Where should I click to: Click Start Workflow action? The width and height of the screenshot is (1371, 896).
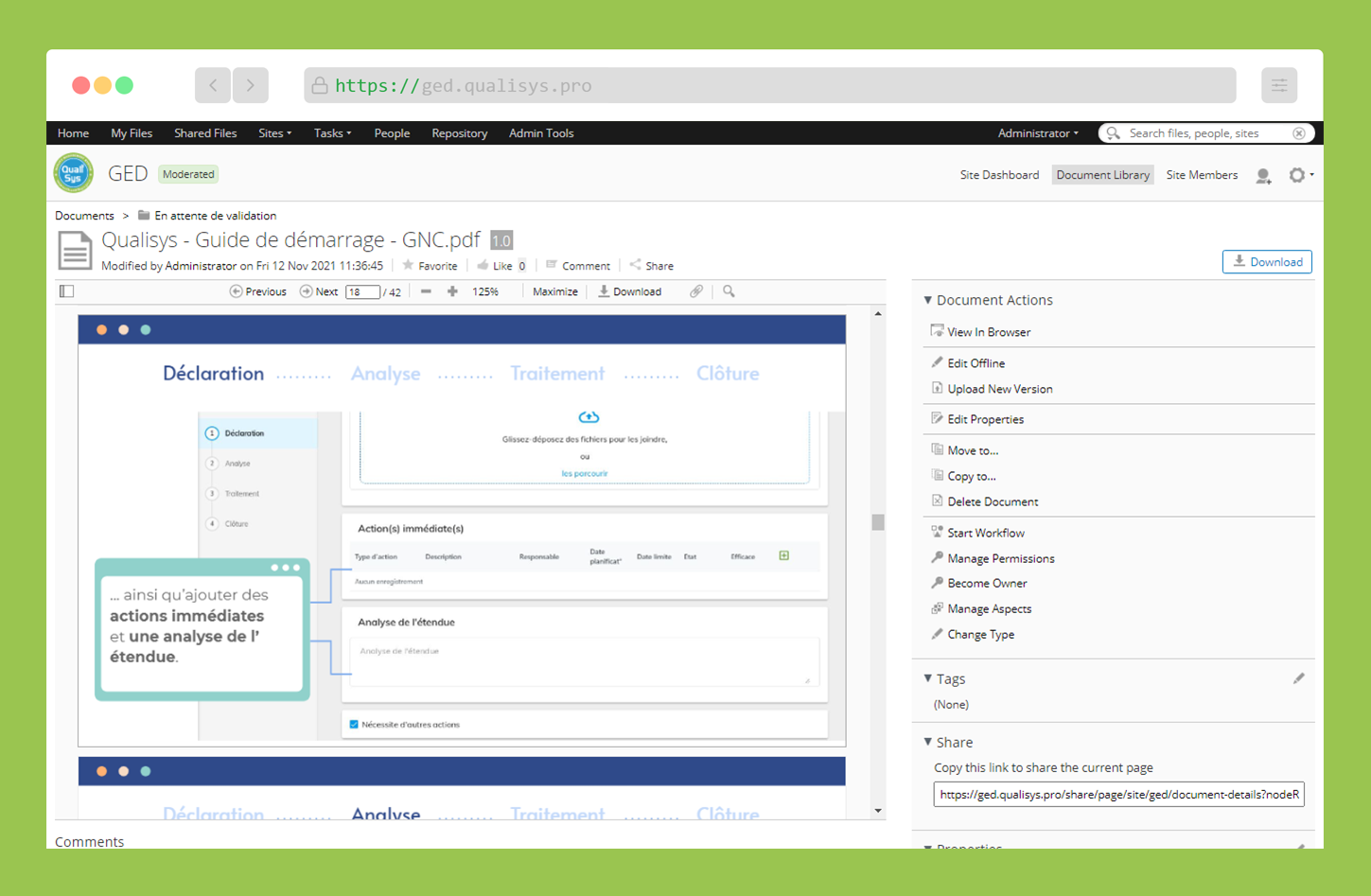[977, 533]
